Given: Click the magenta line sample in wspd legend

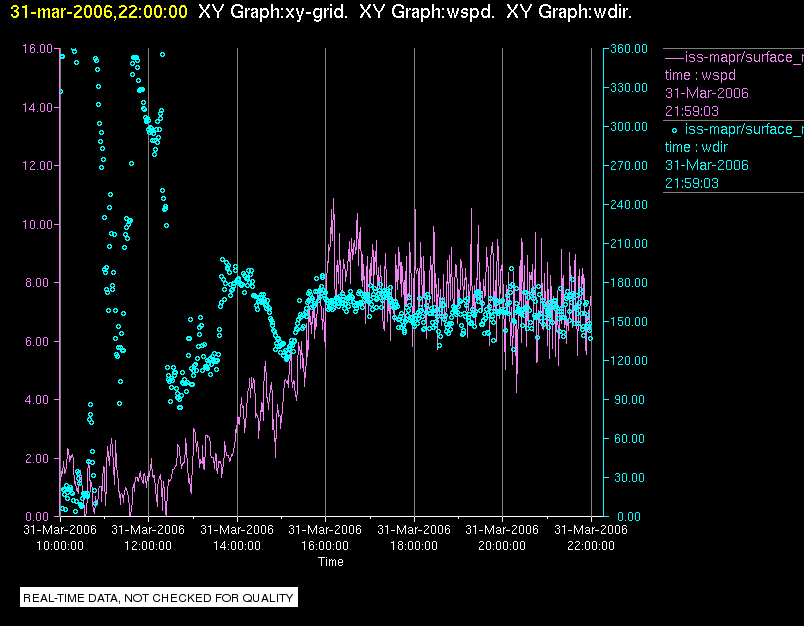Looking at the screenshot, I should pos(674,57).
